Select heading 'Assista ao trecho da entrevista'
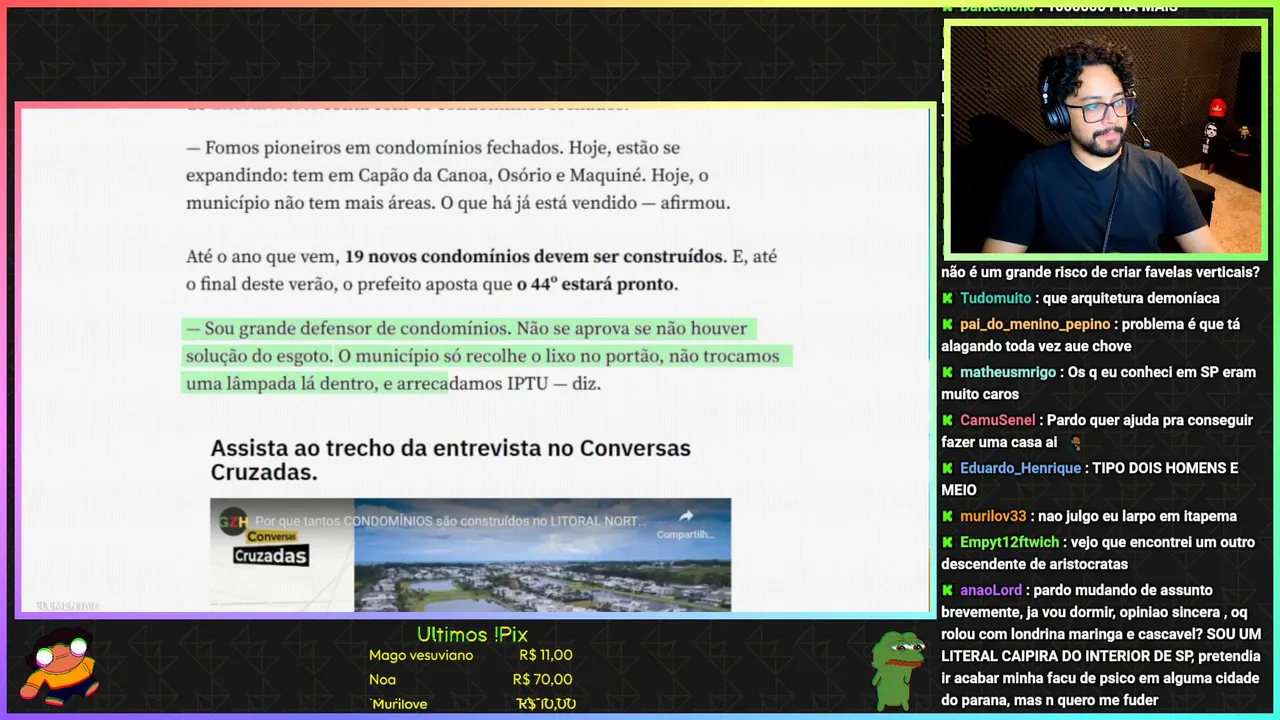The height and width of the screenshot is (720, 1280). tap(450, 460)
